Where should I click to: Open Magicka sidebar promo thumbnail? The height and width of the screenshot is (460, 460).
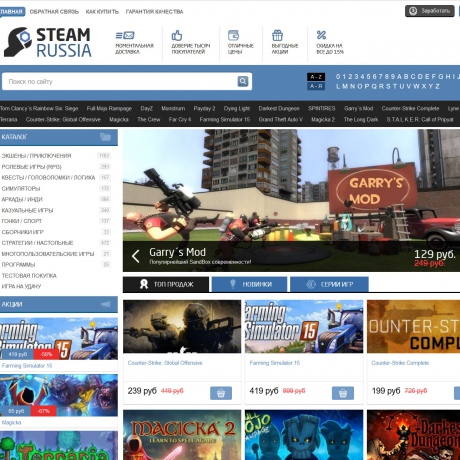tap(59, 395)
